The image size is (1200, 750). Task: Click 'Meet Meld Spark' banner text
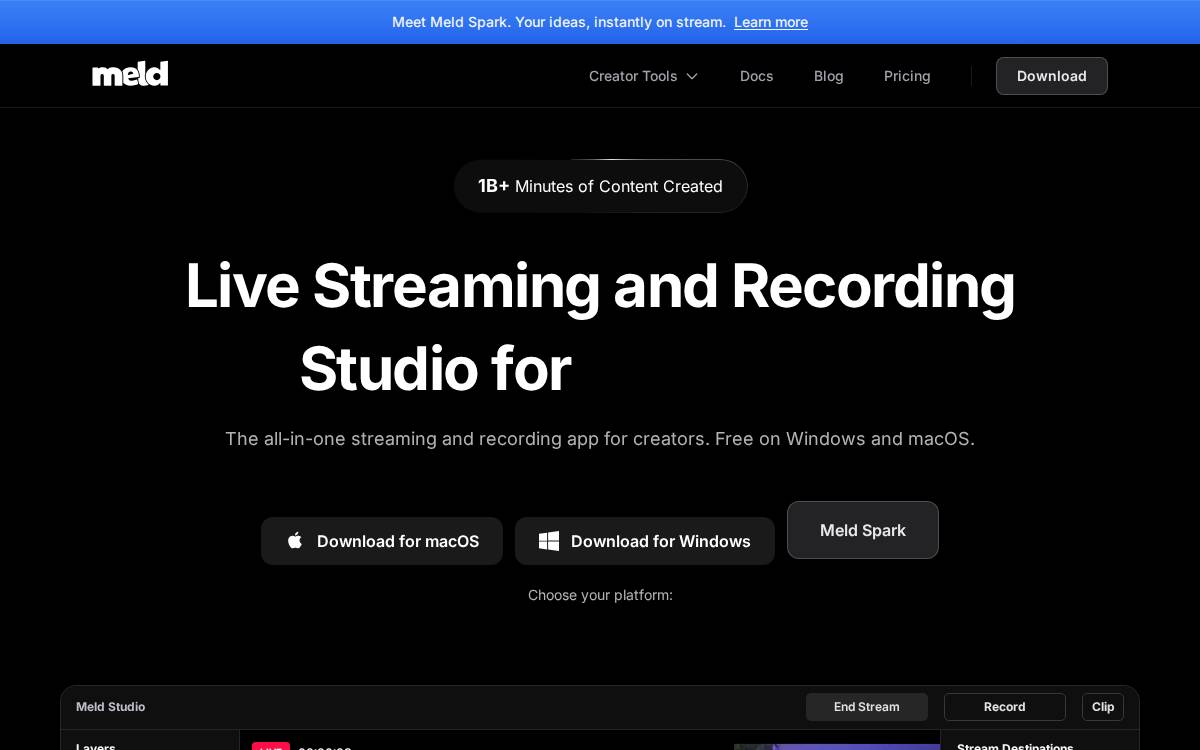click(x=559, y=22)
